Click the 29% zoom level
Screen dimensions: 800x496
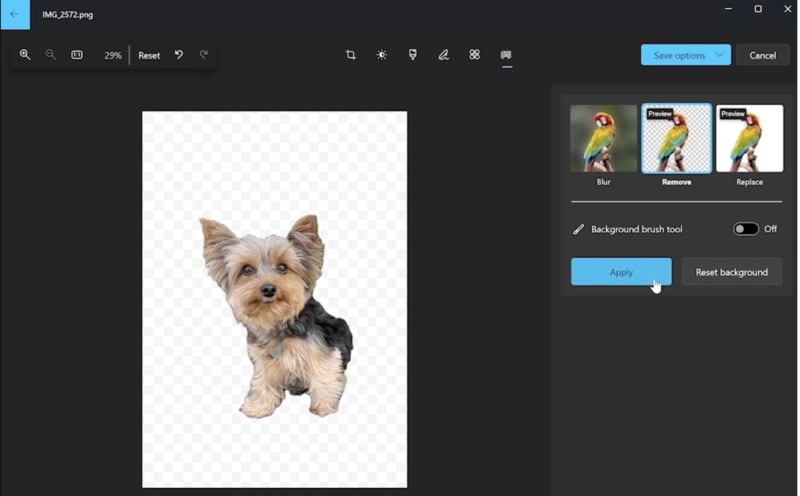click(113, 55)
